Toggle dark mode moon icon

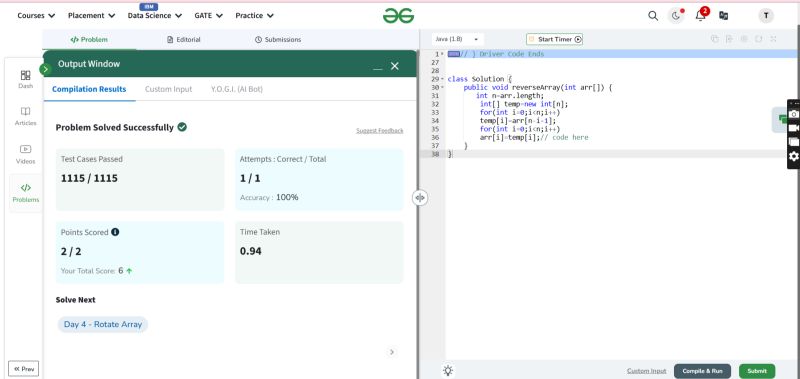(x=676, y=16)
